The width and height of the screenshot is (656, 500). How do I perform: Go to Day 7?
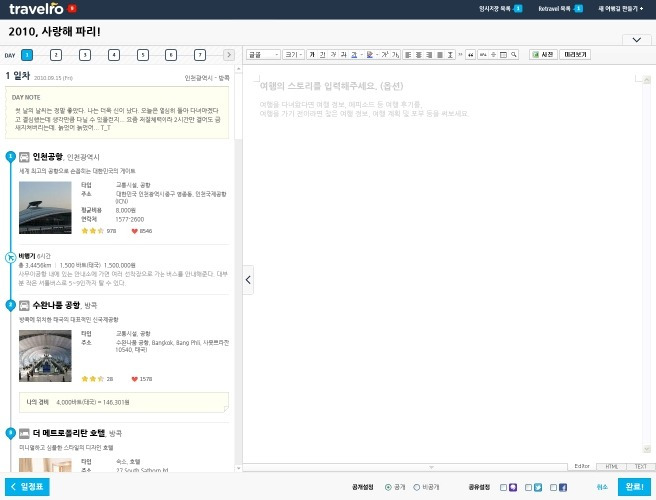click(200, 55)
